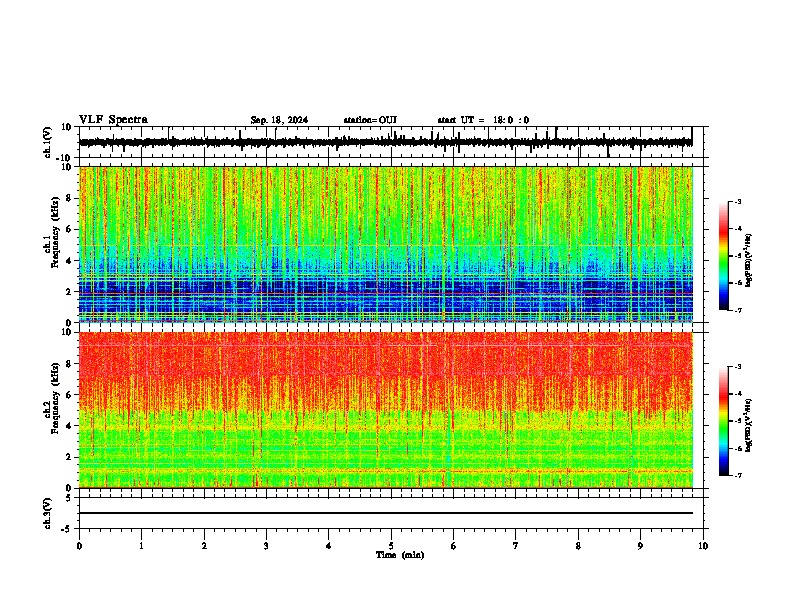Click the "2" kHz tick of ch.2 spectrogram
792x612 pixels.
(x=70, y=457)
